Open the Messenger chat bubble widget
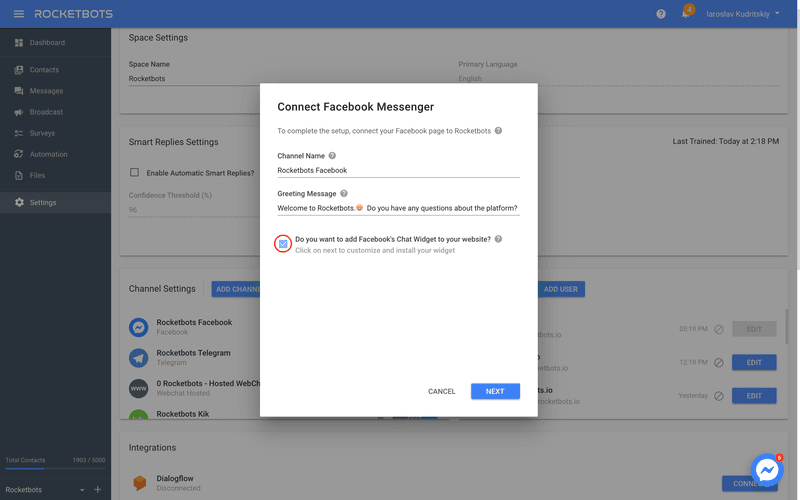Screen dimensions: 800x500 [x=767, y=470]
